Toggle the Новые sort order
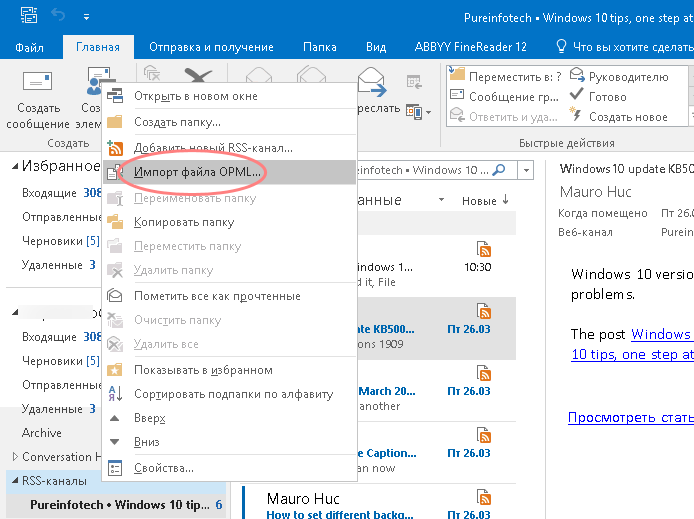 click(485, 200)
